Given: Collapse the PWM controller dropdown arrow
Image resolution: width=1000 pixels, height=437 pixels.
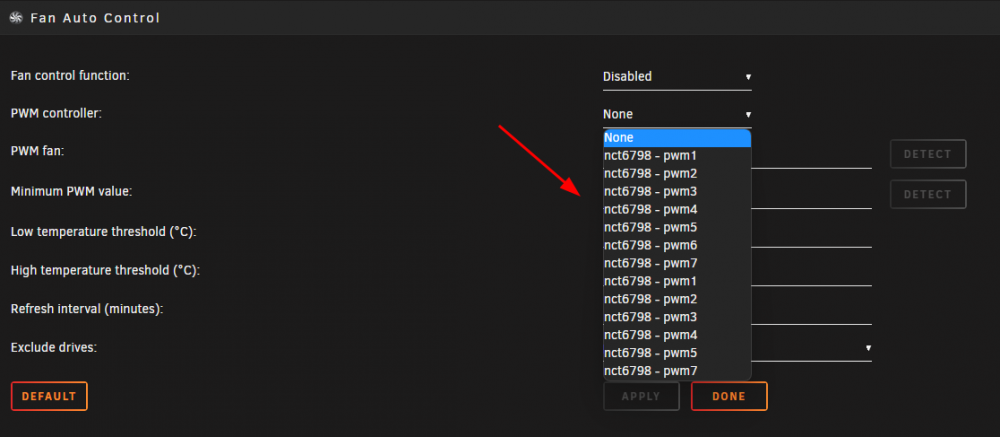Looking at the screenshot, I should (x=748, y=115).
